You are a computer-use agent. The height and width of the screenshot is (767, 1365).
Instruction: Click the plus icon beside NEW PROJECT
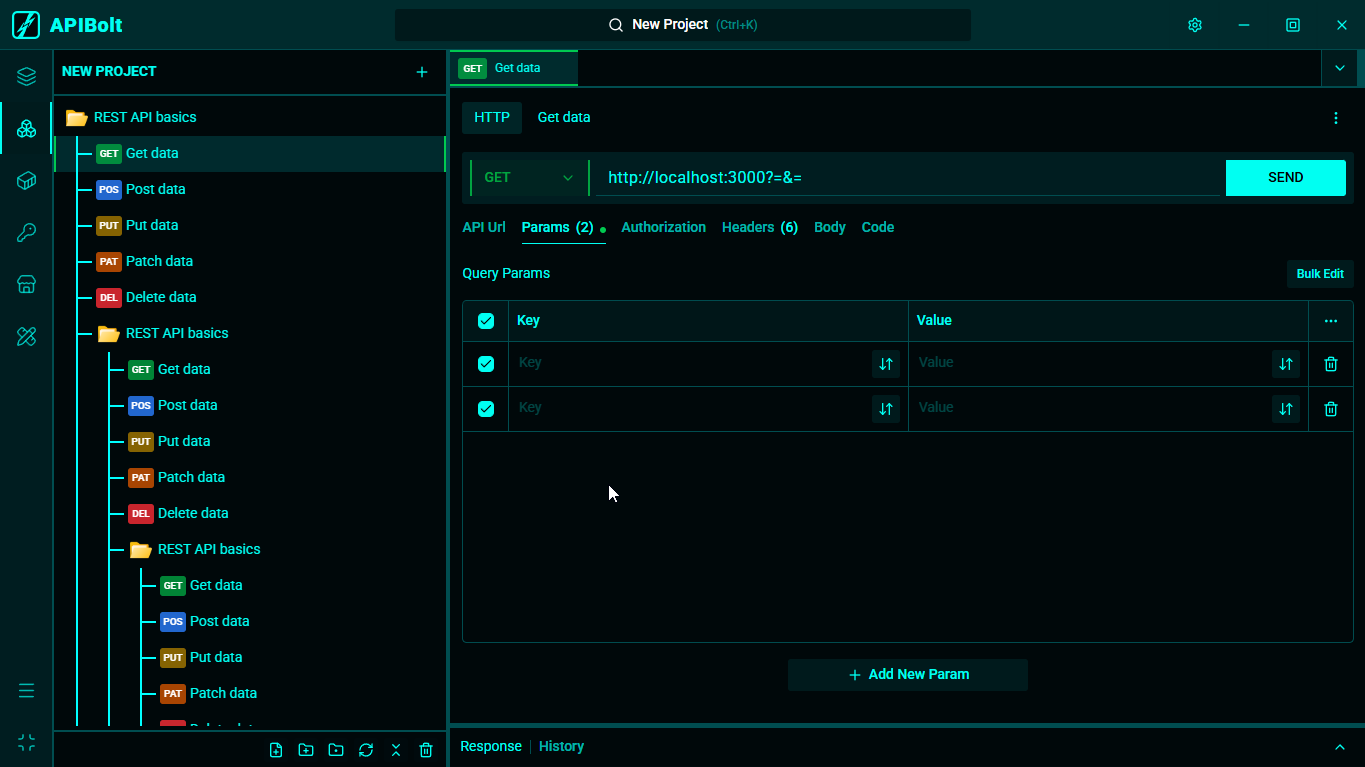click(x=422, y=72)
